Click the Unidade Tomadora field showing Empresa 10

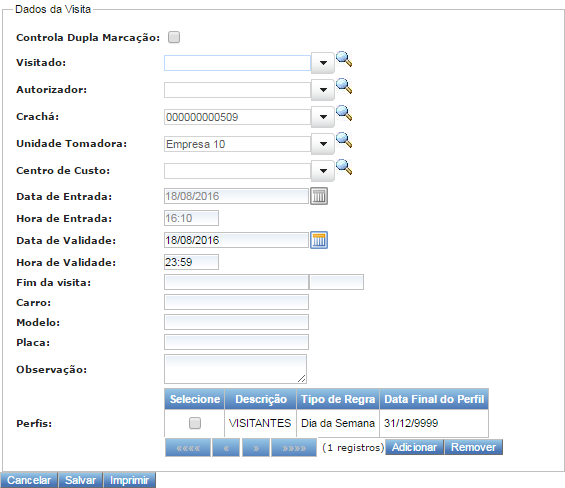pyautogui.click(x=237, y=144)
